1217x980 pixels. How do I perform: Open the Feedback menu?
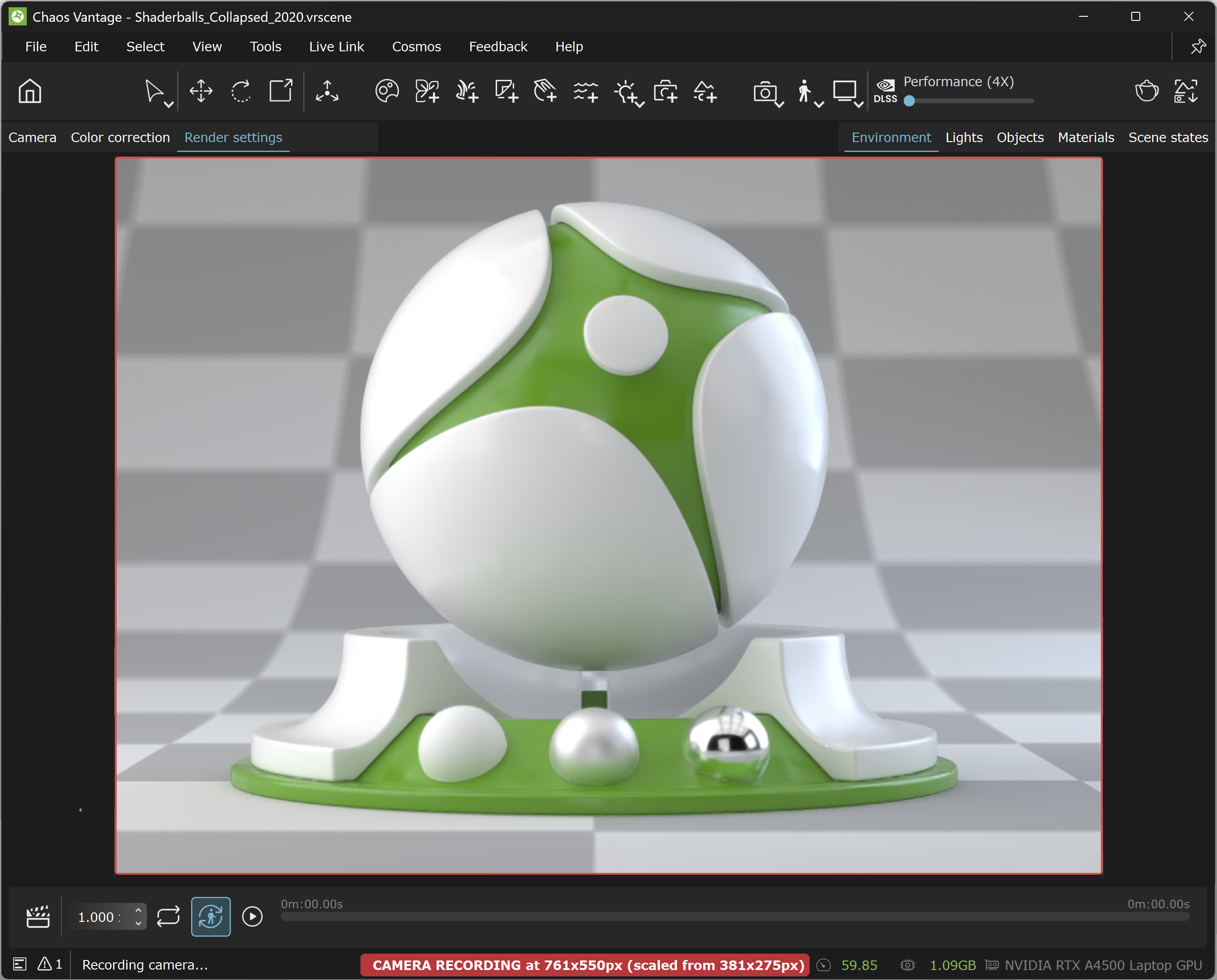pos(498,46)
